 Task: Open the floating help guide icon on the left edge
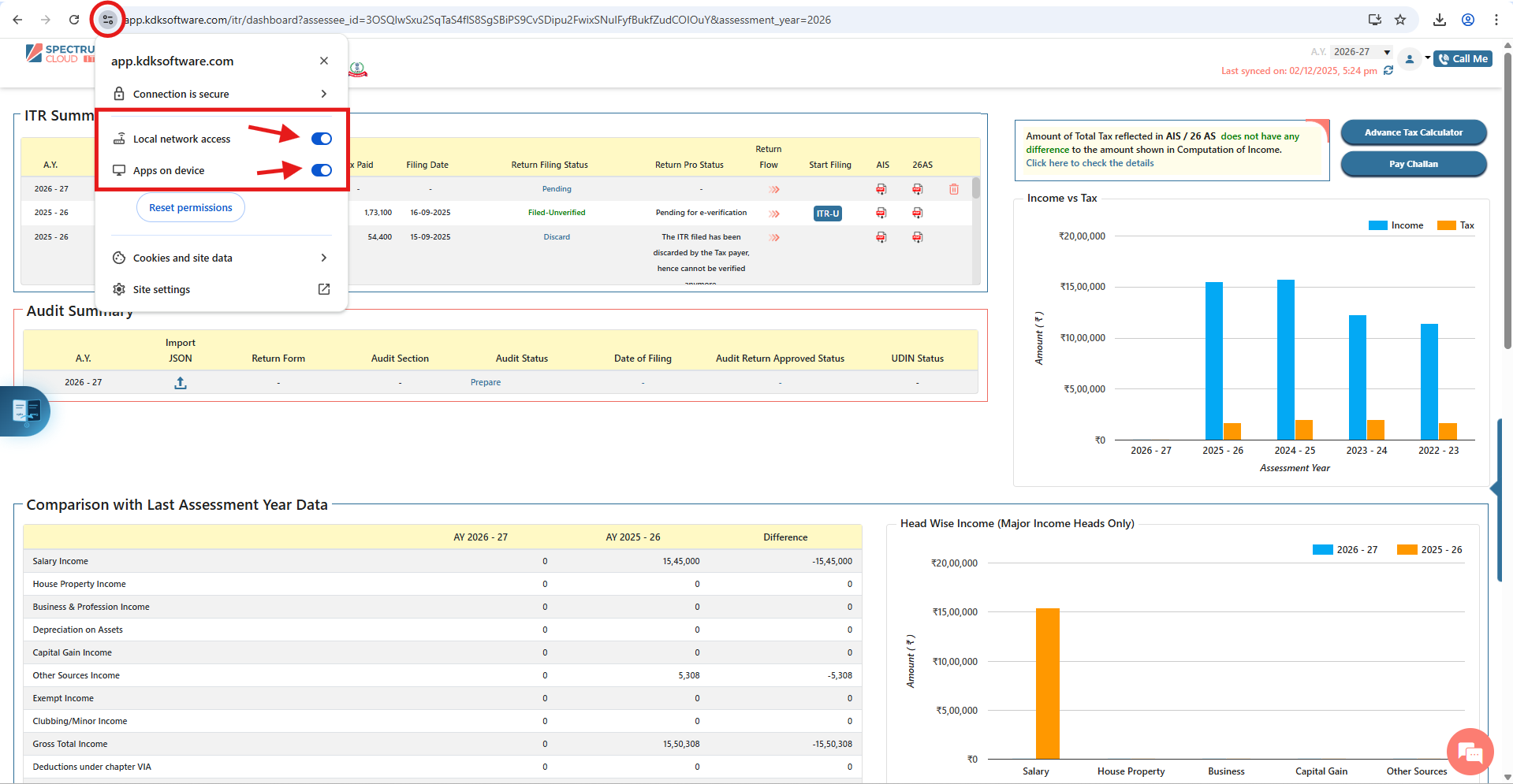26,411
